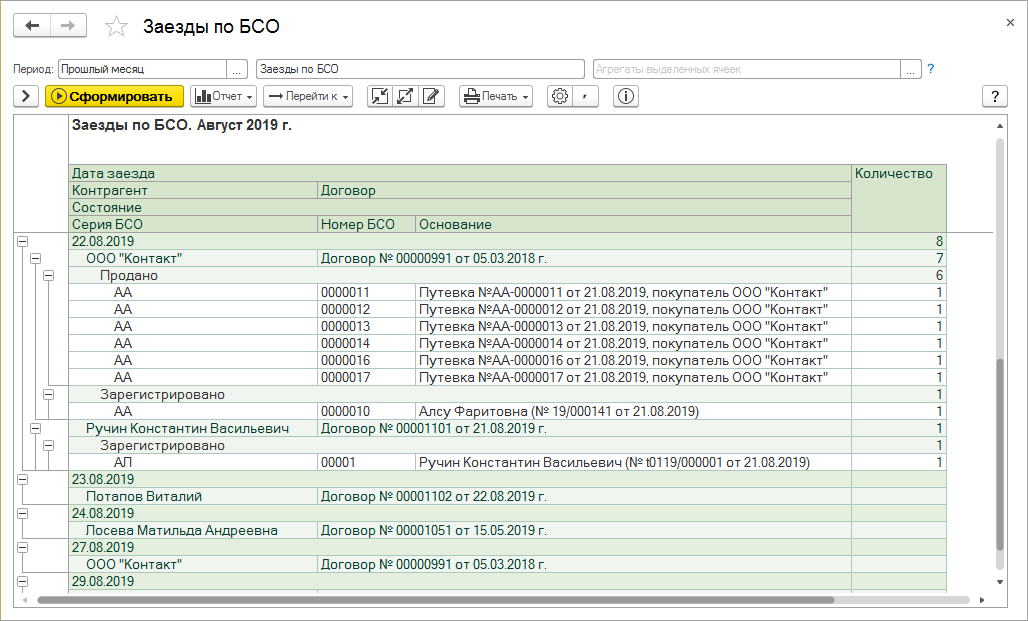Click the Заезды по БСО report variant field

(x=420, y=69)
